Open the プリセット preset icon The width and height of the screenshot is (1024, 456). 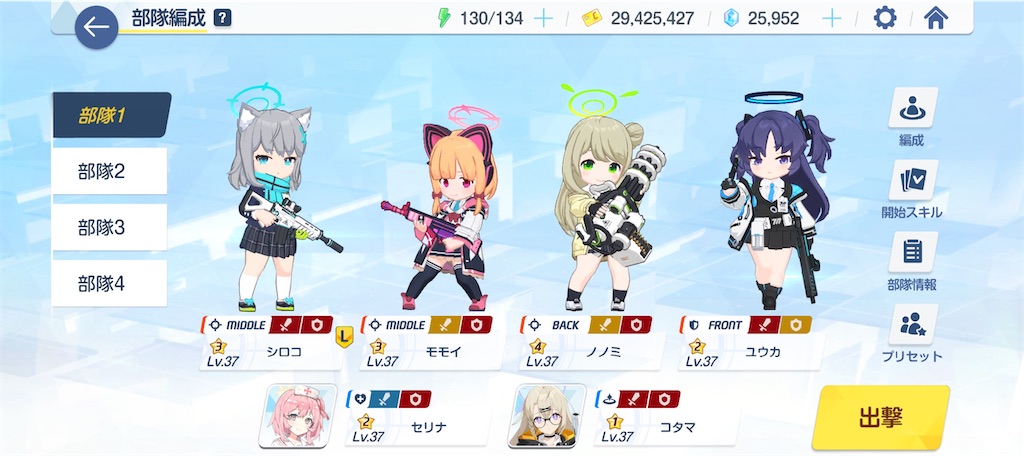pos(912,325)
